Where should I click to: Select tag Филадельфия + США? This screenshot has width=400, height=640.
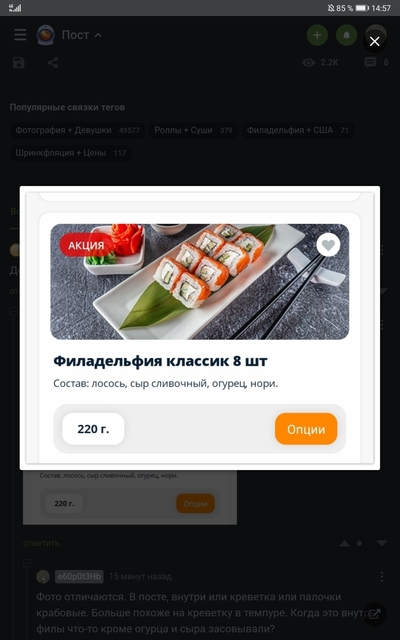[298, 131]
